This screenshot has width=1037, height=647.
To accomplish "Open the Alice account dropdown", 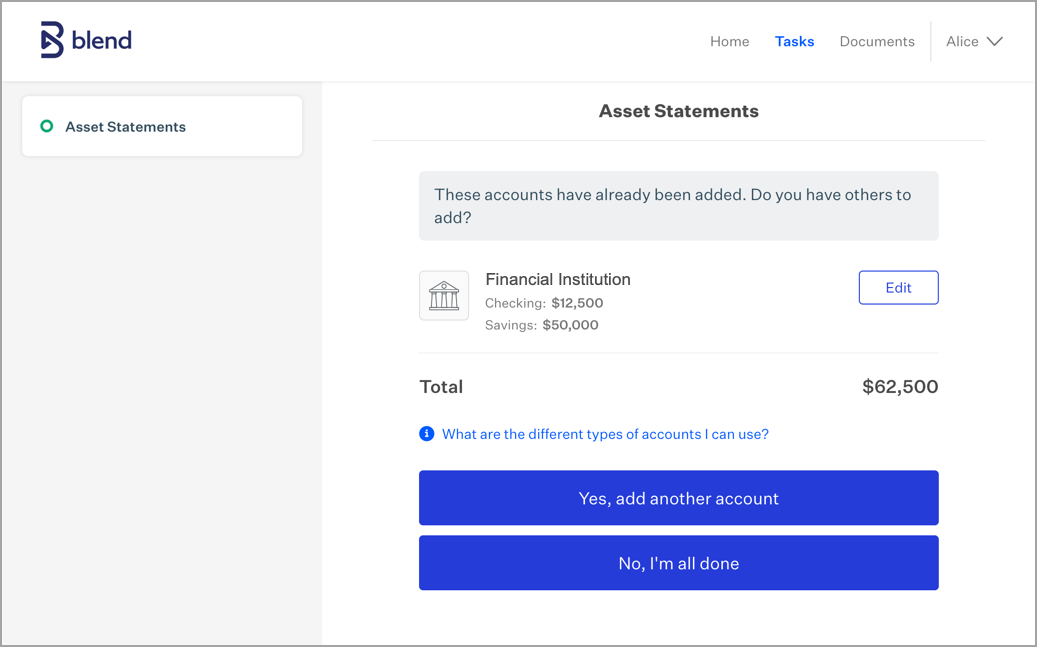I will click(x=974, y=41).
